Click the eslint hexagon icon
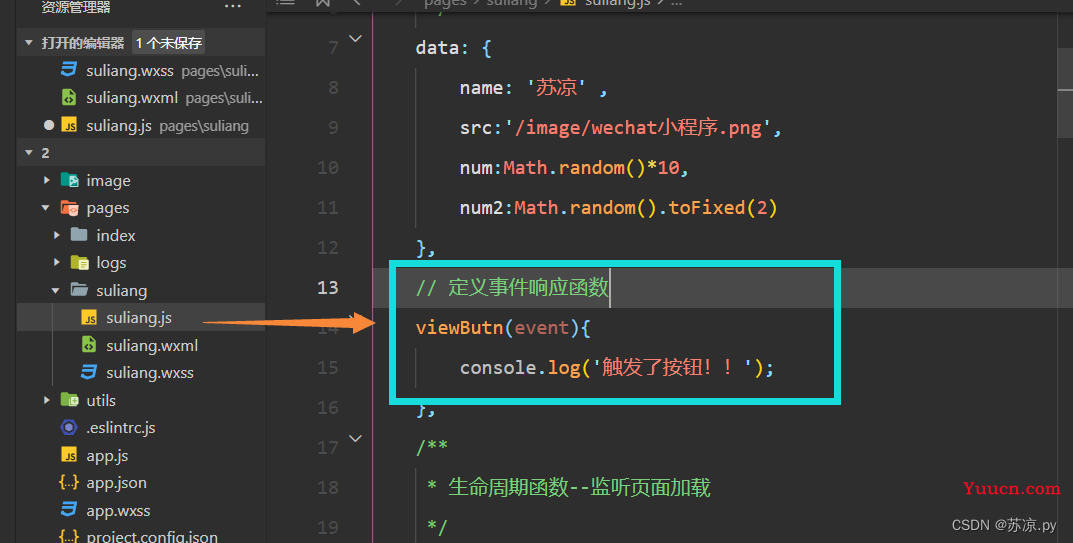Screen dimensions: 1073x543 click(x=69, y=427)
